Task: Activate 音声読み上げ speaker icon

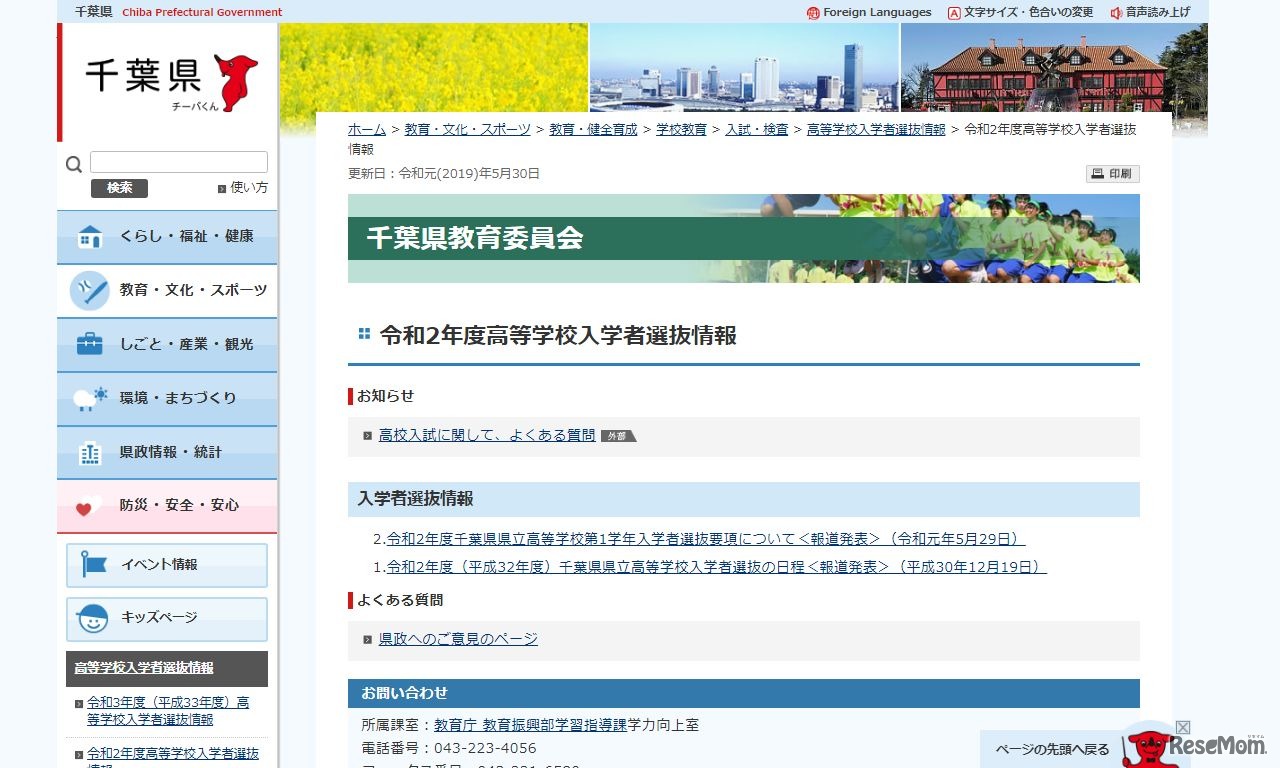Action: 1114,12
